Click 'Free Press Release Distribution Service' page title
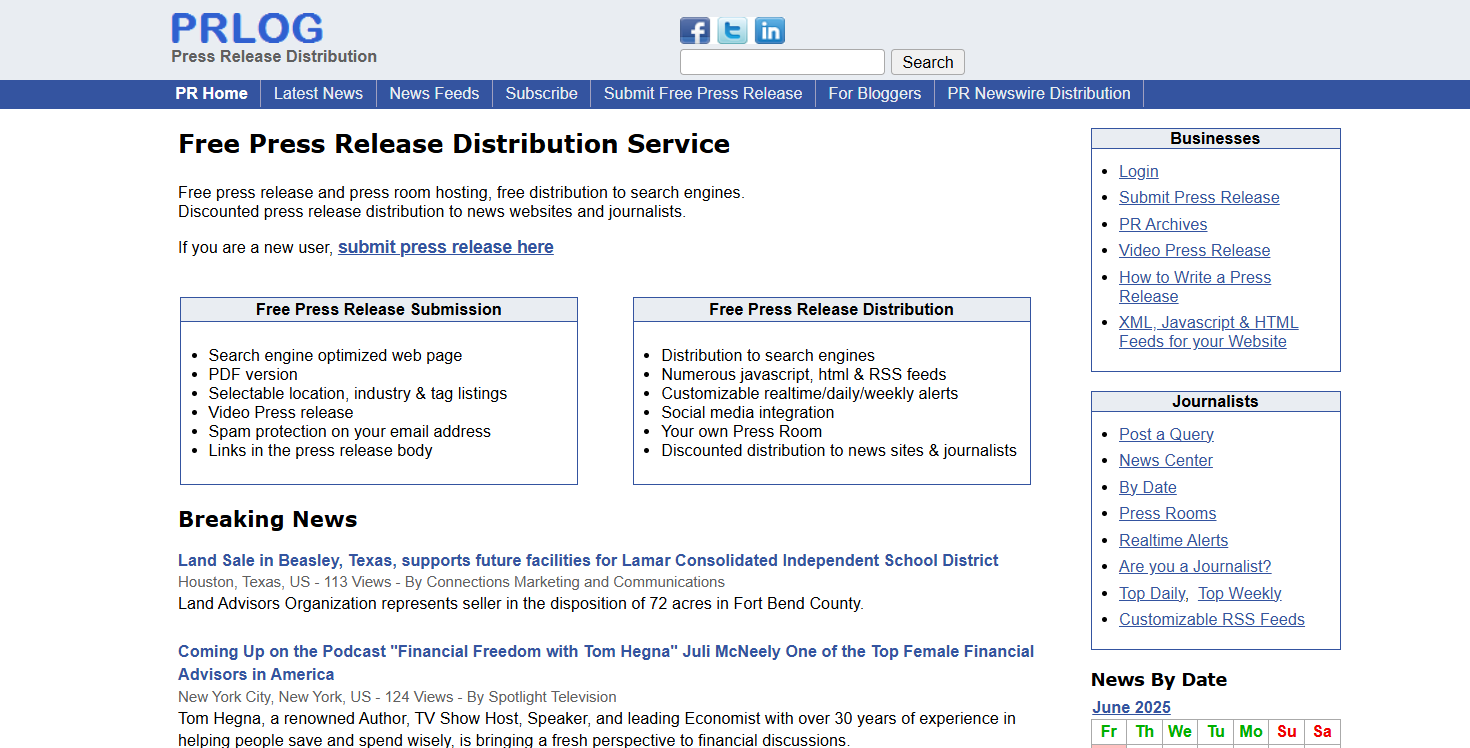Image resolution: width=1470 pixels, height=748 pixels. 454,144
